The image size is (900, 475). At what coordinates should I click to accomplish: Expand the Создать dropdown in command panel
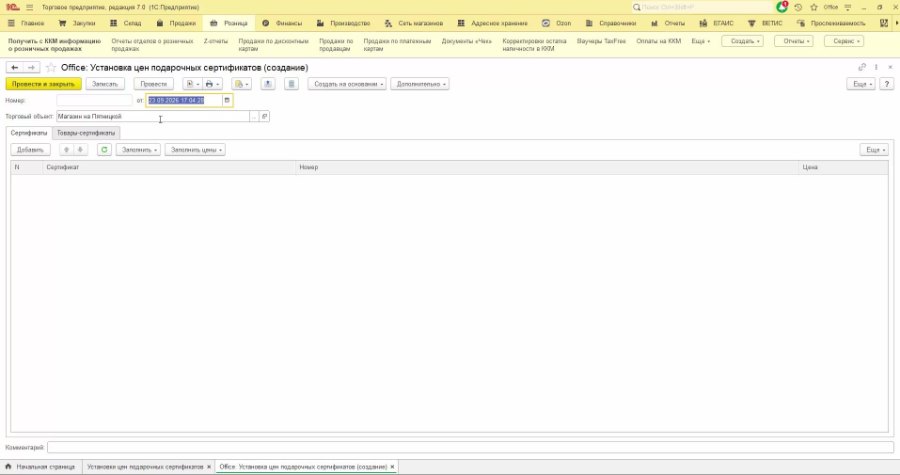[742, 41]
